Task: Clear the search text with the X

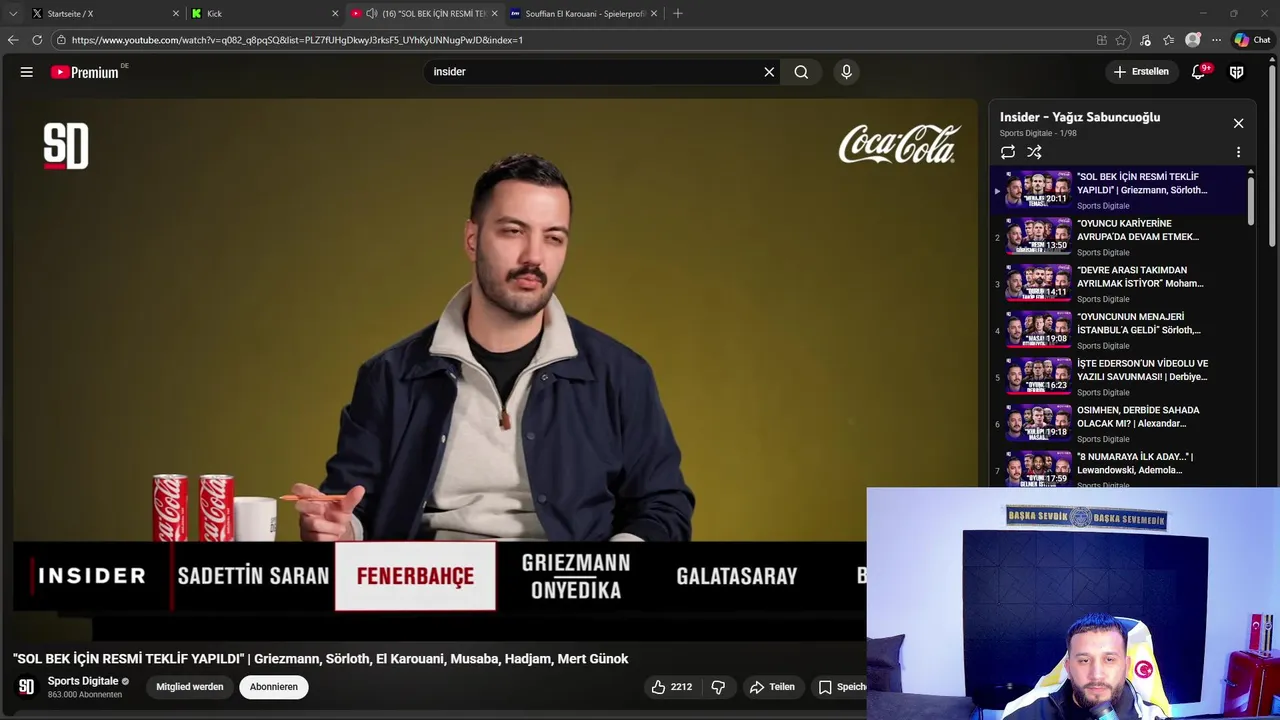Action: pos(769,72)
